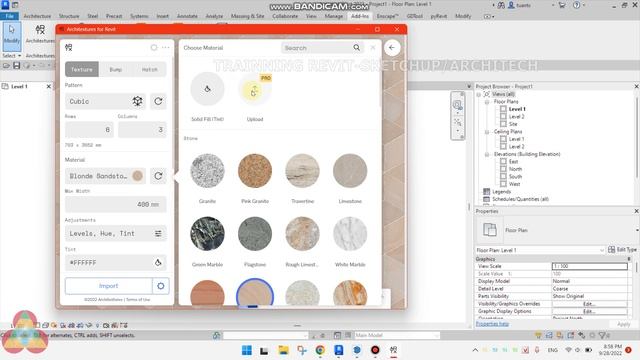Open the Cubic pattern selector icon
Screen dimensions: 640x360
pos(137,101)
